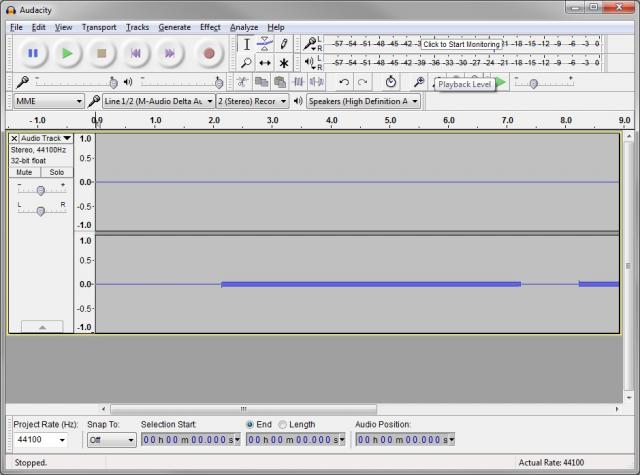Screen dimensions: 640x475
Task: Open the Effect menu
Action: click(x=210, y=27)
